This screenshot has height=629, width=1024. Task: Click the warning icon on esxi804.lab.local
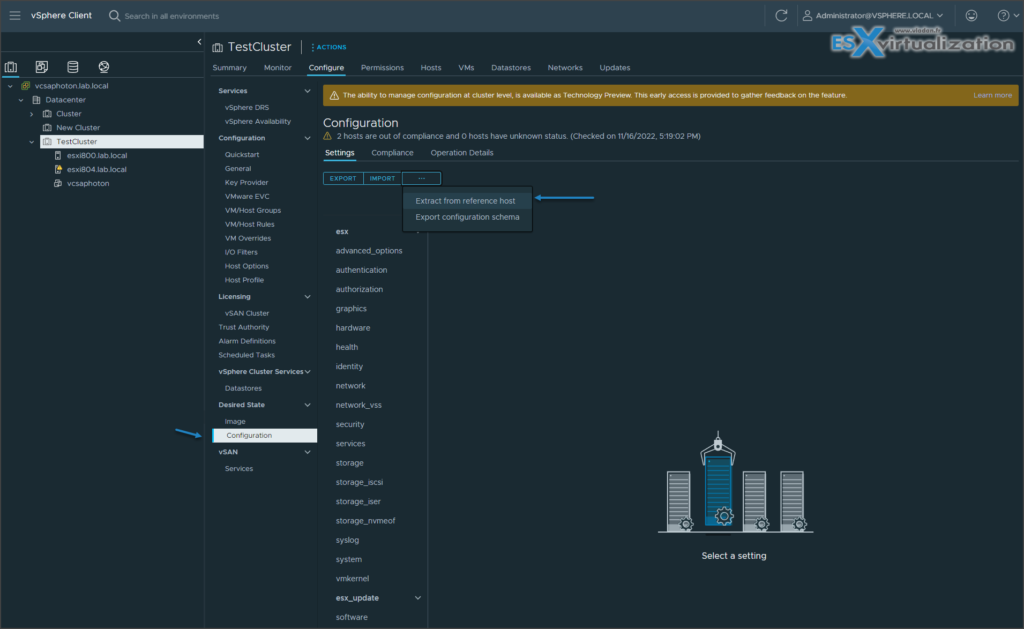[x=59, y=169]
